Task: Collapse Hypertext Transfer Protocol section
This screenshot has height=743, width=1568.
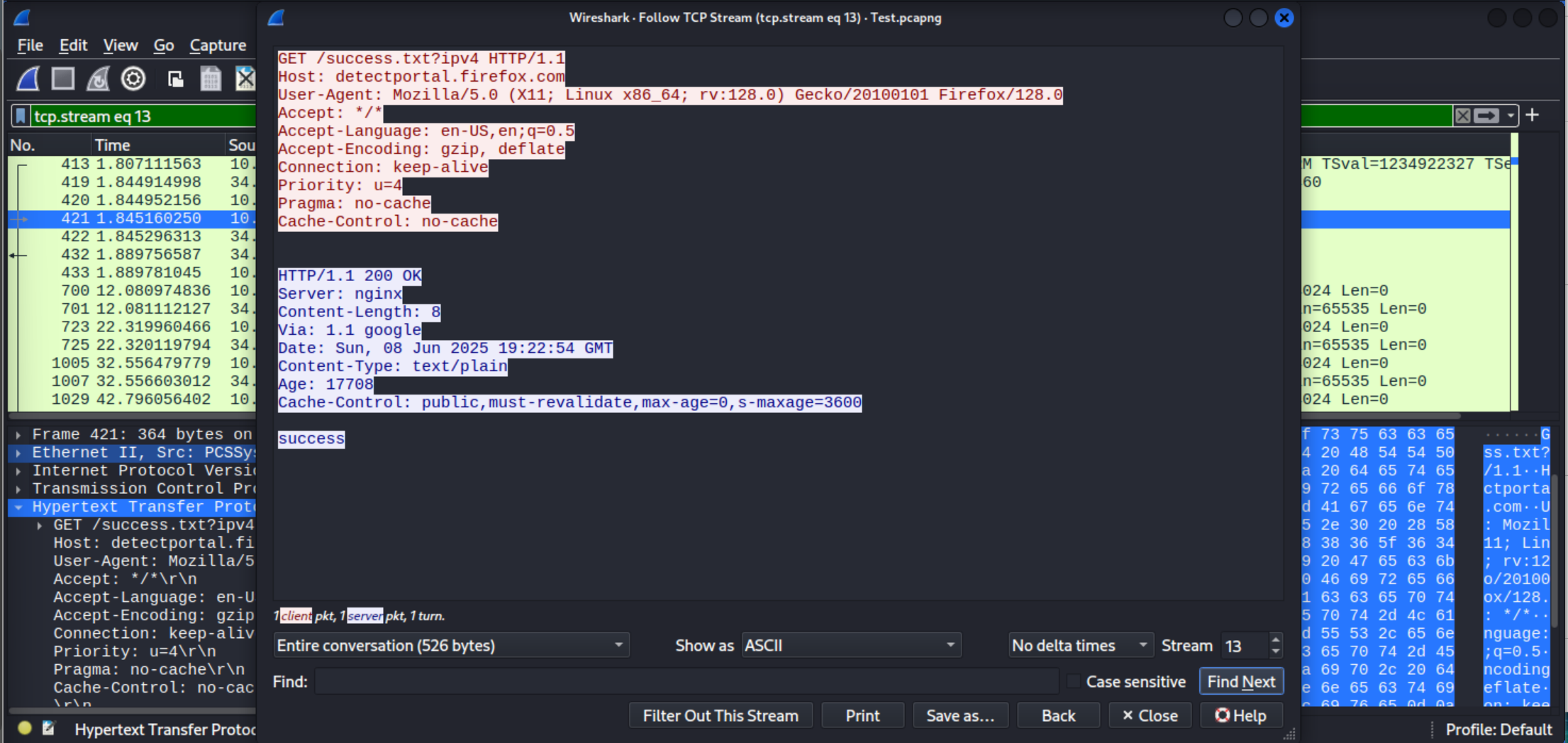Action: click(x=18, y=507)
